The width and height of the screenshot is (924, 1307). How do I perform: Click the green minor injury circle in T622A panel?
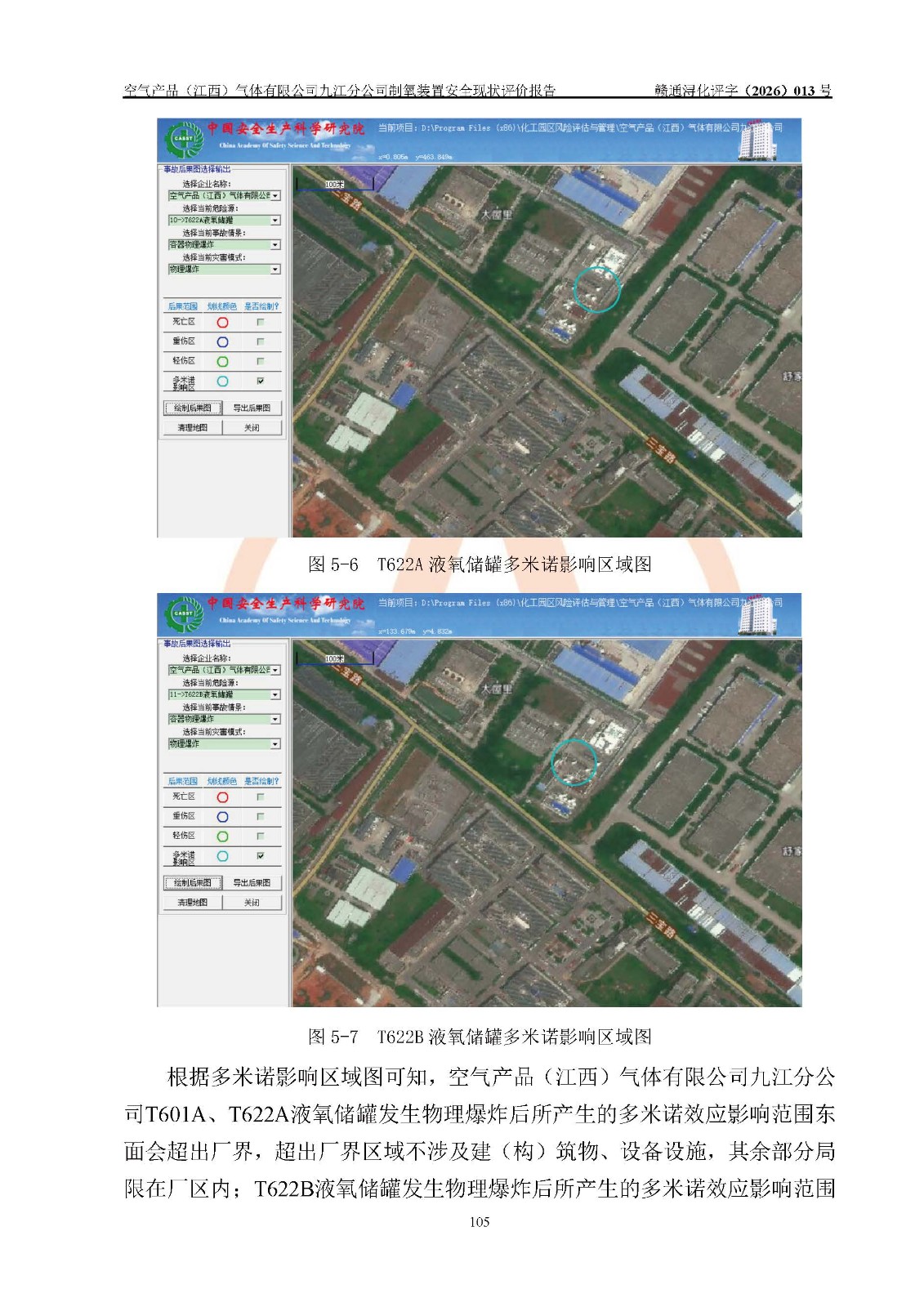point(222,362)
